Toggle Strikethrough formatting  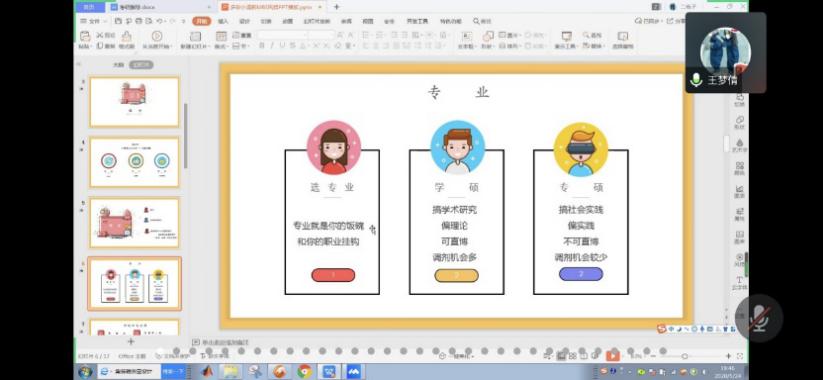tap(293, 46)
